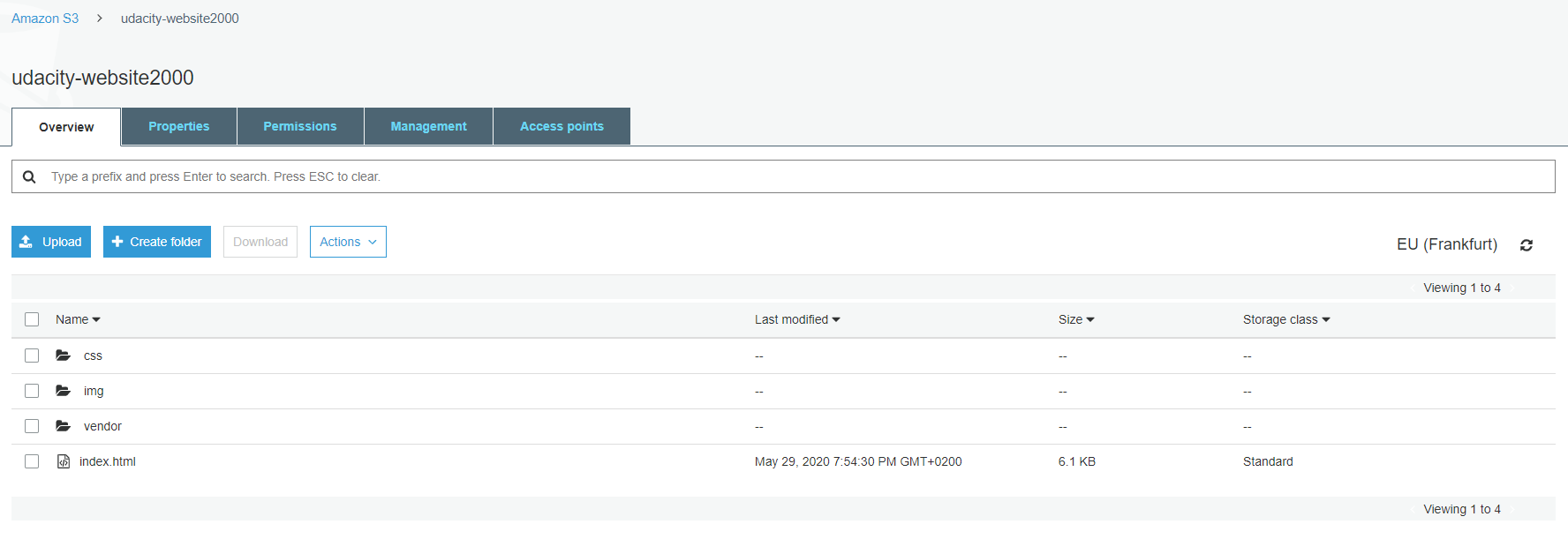Screen dimensions: 1568x539
Task: Switch to the Properties tab
Action: (179, 126)
